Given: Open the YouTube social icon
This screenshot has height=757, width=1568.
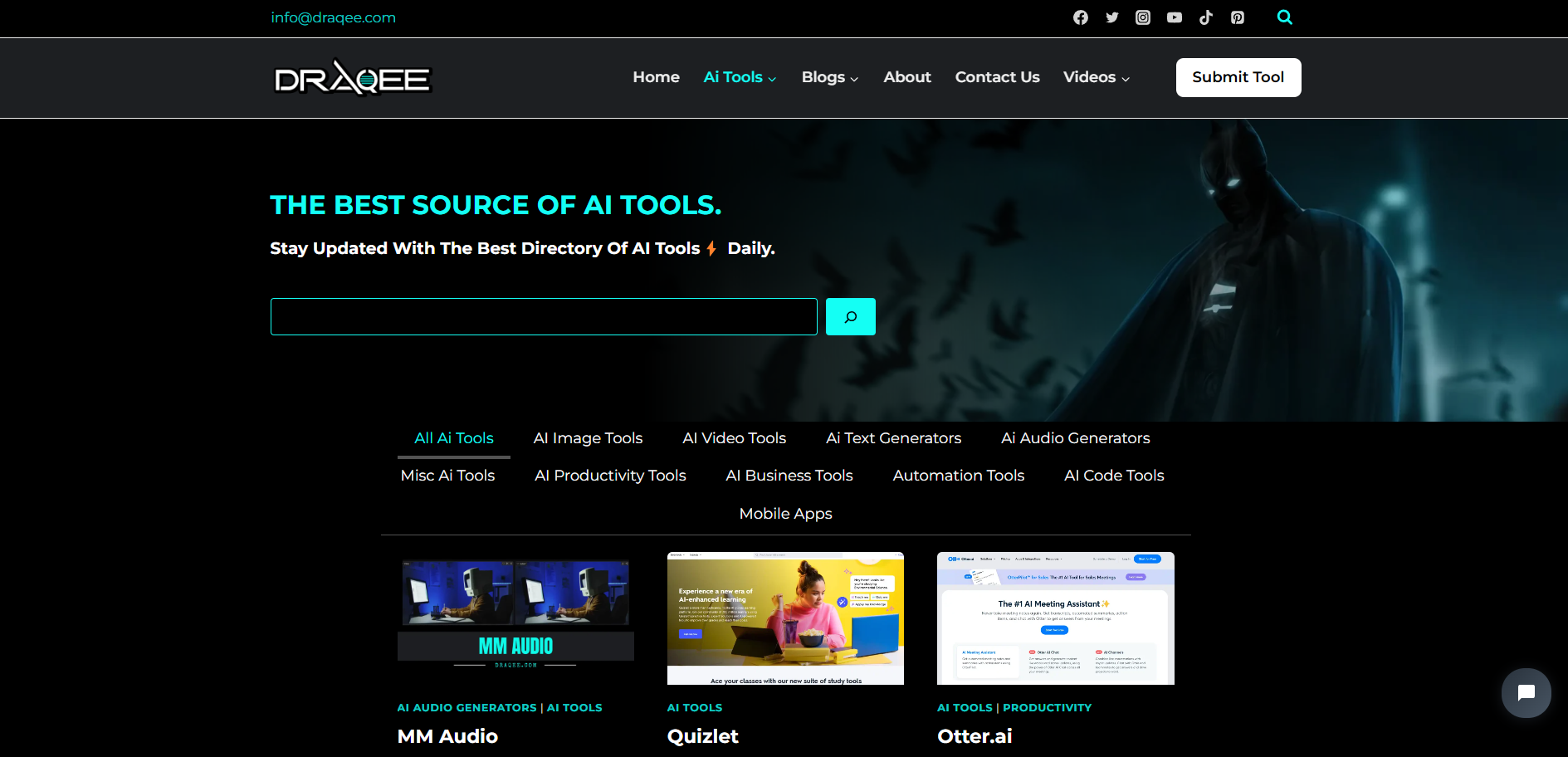Looking at the screenshot, I should (x=1174, y=17).
